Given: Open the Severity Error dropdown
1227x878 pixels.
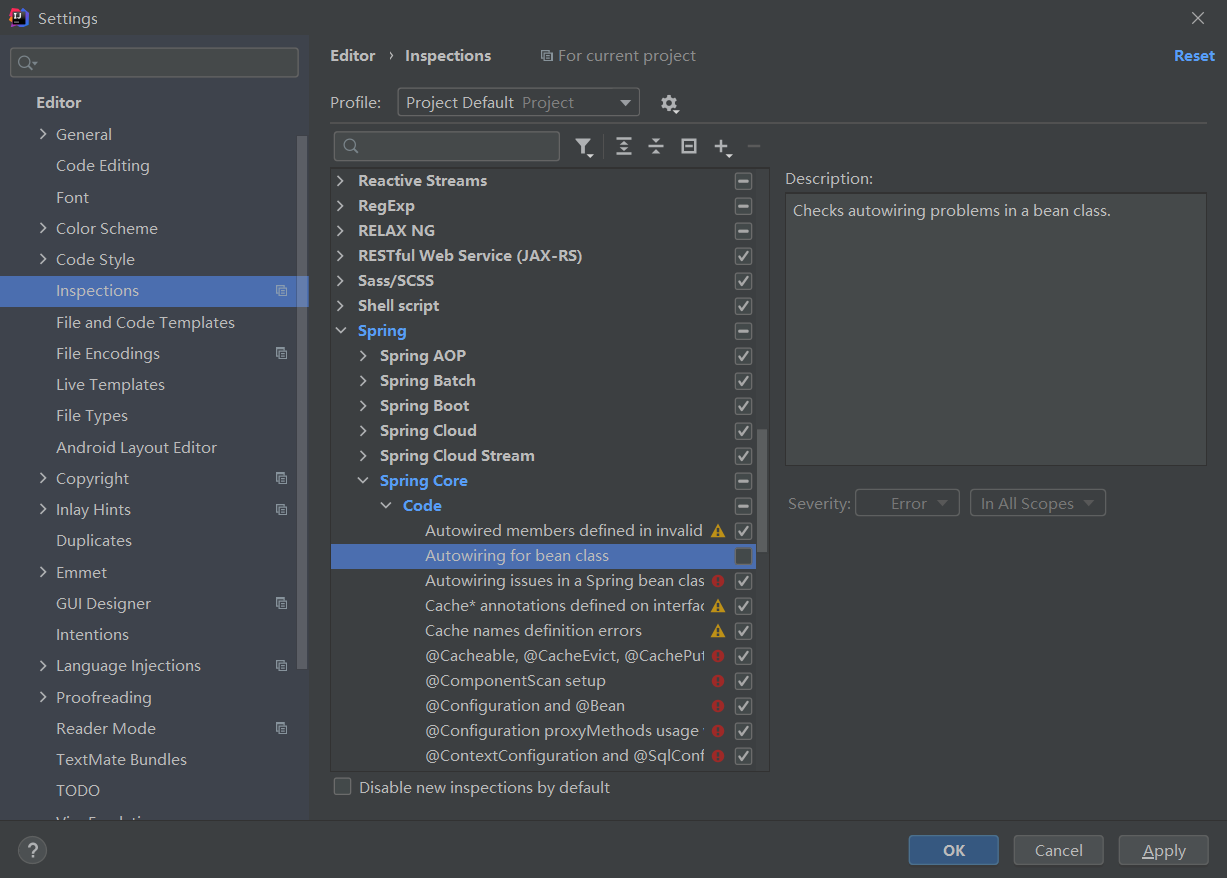Looking at the screenshot, I should (x=908, y=503).
